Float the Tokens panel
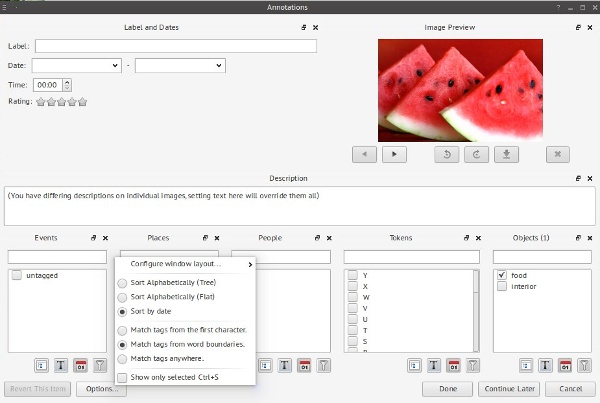 coord(466,238)
